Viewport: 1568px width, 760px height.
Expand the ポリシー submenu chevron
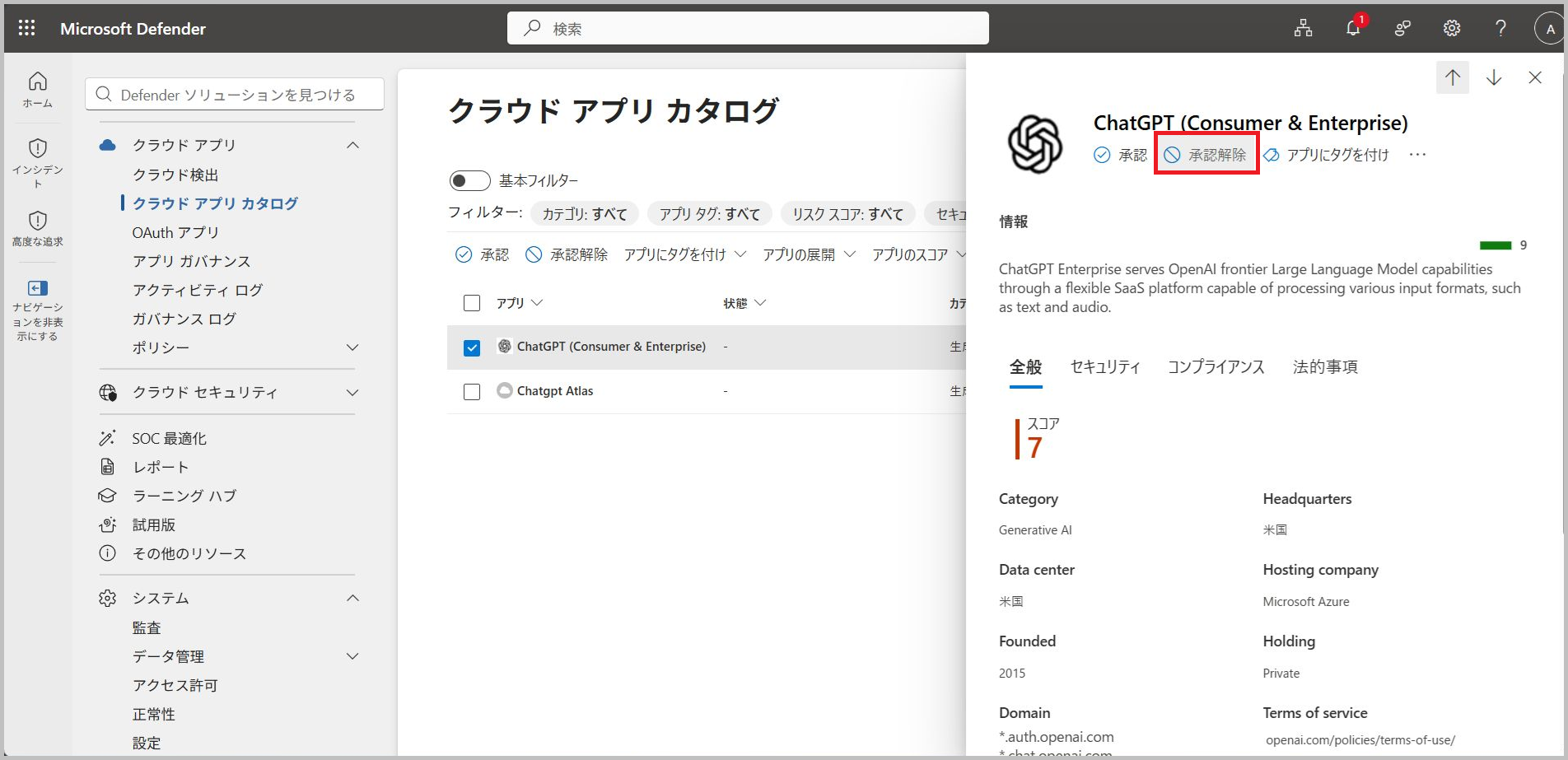[352, 347]
